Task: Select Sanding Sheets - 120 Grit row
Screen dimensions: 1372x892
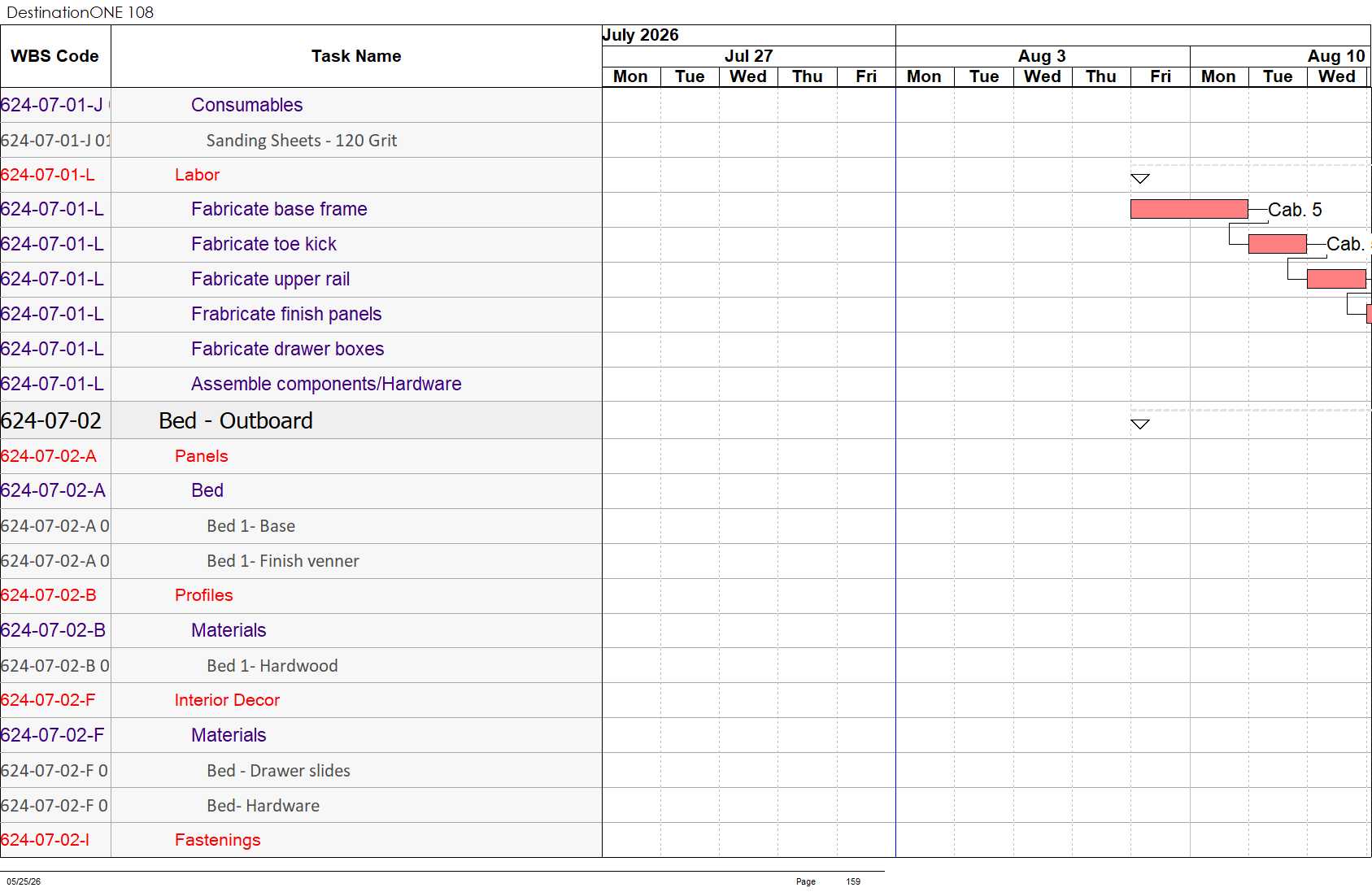Action: click(x=302, y=141)
